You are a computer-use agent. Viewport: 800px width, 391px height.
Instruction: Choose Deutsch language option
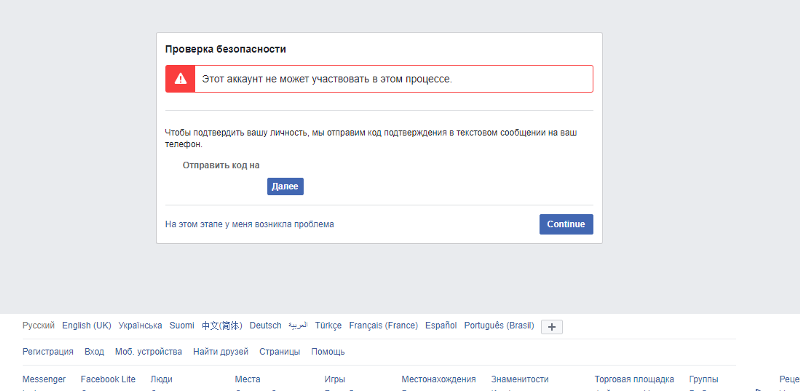[x=265, y=326]
